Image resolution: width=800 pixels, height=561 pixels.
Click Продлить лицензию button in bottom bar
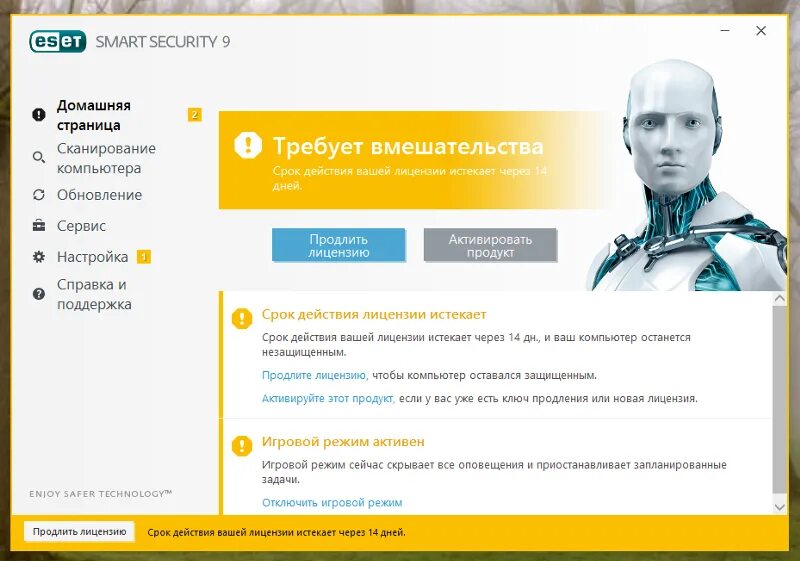pos(80,531)
